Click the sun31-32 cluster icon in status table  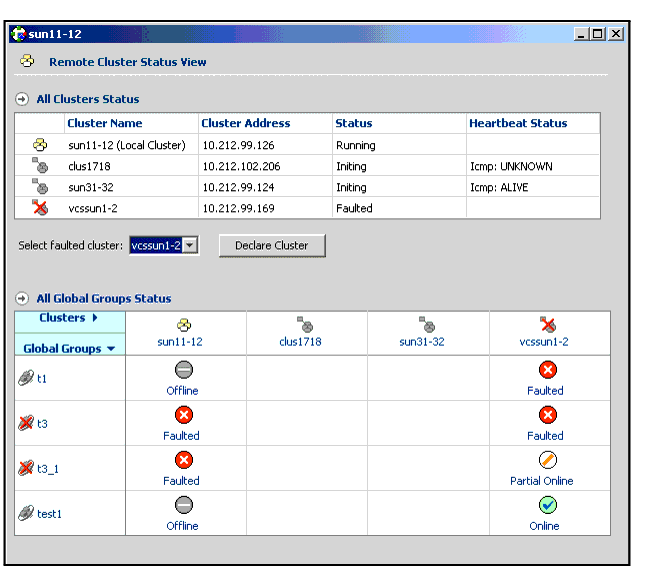[x=40, y=187]
